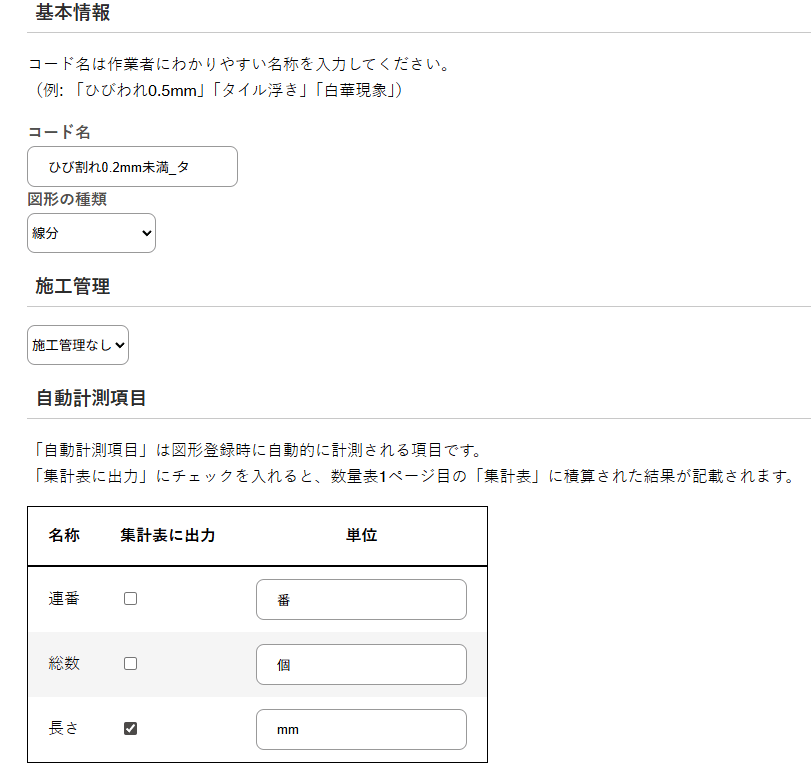Select the 長さ row name cell

pos(64,729)
